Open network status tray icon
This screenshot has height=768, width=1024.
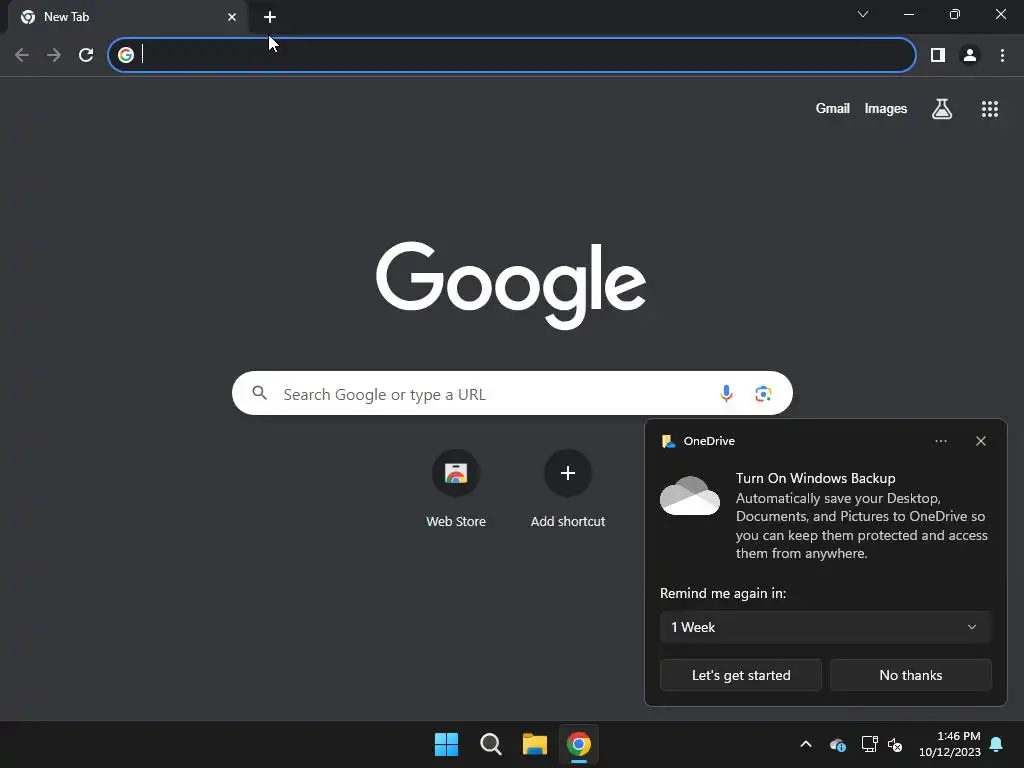(869, 744)
